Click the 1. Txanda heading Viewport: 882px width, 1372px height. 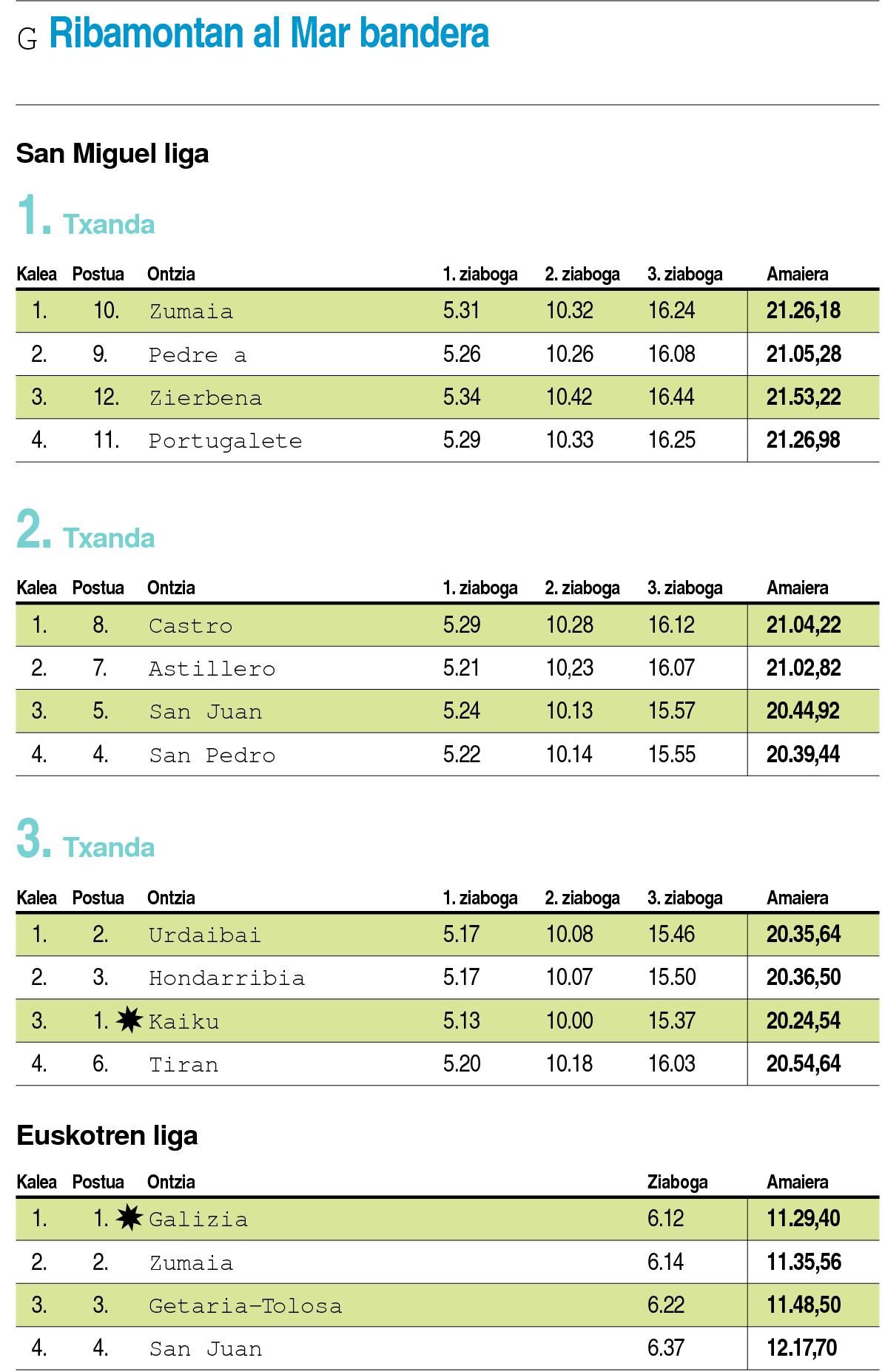(86, 216)
